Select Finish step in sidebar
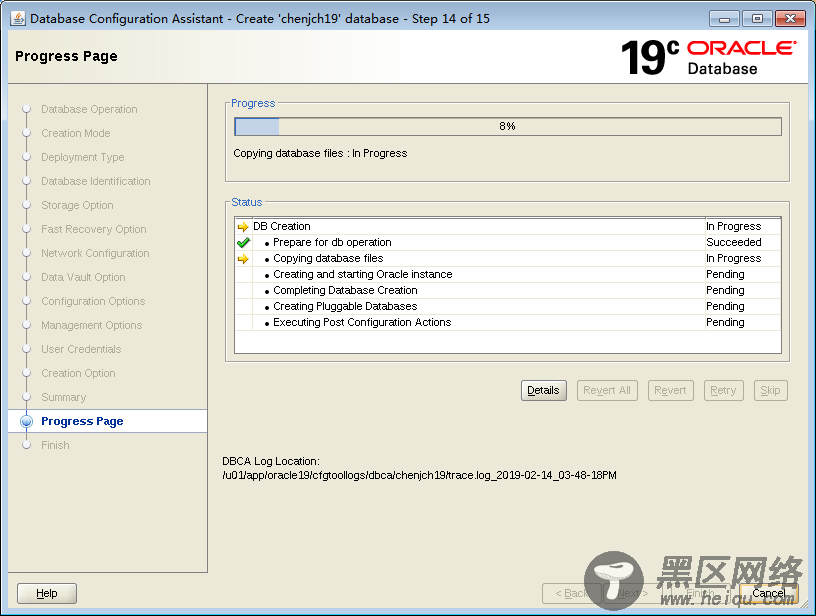Image resolution: width=816 pixels, height=616 pixels. click(x=55, y=445)
